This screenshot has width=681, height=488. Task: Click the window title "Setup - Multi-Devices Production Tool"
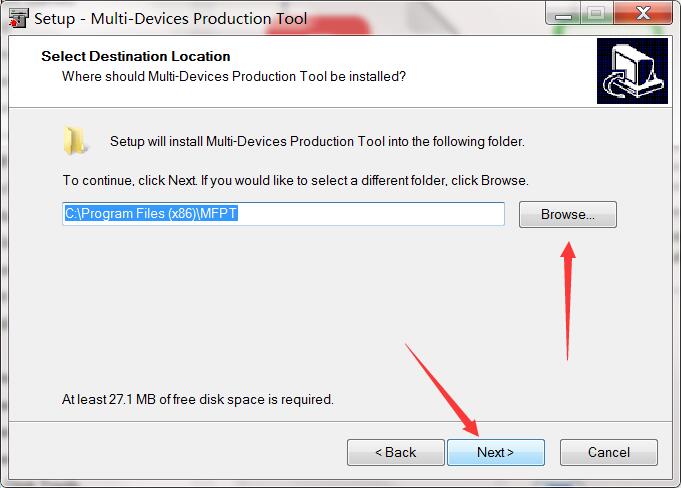[x=171, y=18]
